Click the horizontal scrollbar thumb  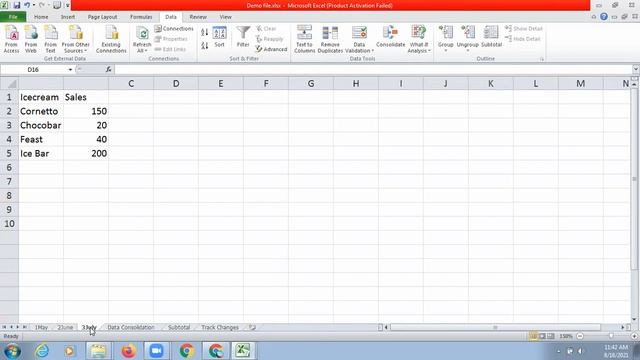(x=495, y=327)
